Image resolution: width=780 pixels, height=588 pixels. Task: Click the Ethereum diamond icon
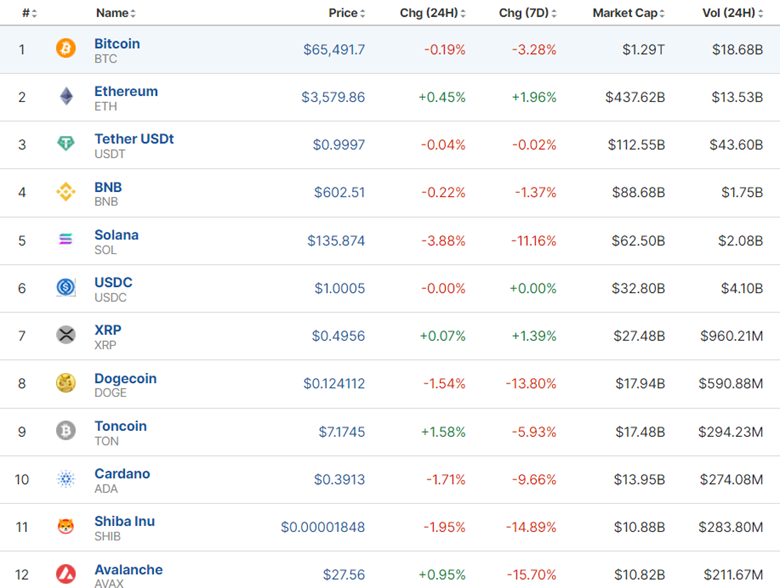click(x=66, y=96)
